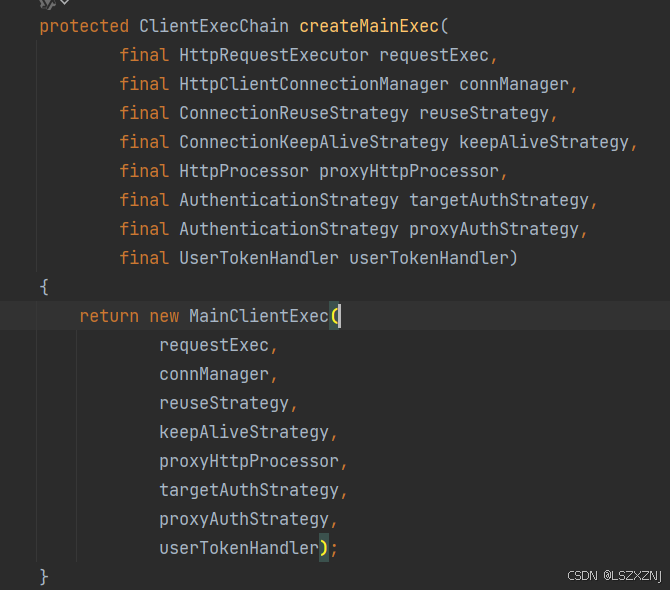Click proxyAuthStrategy argument in constructor call
Image resolution: width=670 pixels, height=590 pixels.
244,520
